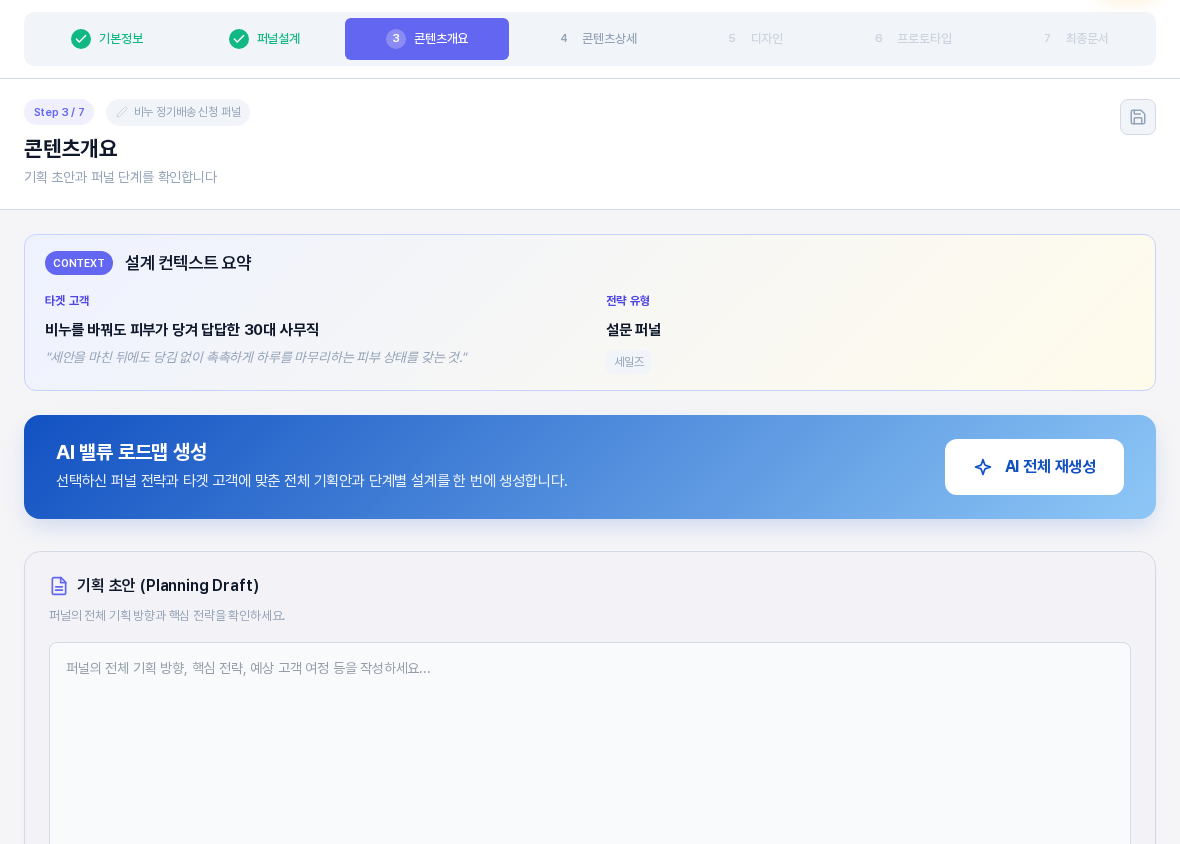The width and height of the screenshot is (1180, 844).
Task: Click the 세일즈 tag
Action: coord(629,362)
